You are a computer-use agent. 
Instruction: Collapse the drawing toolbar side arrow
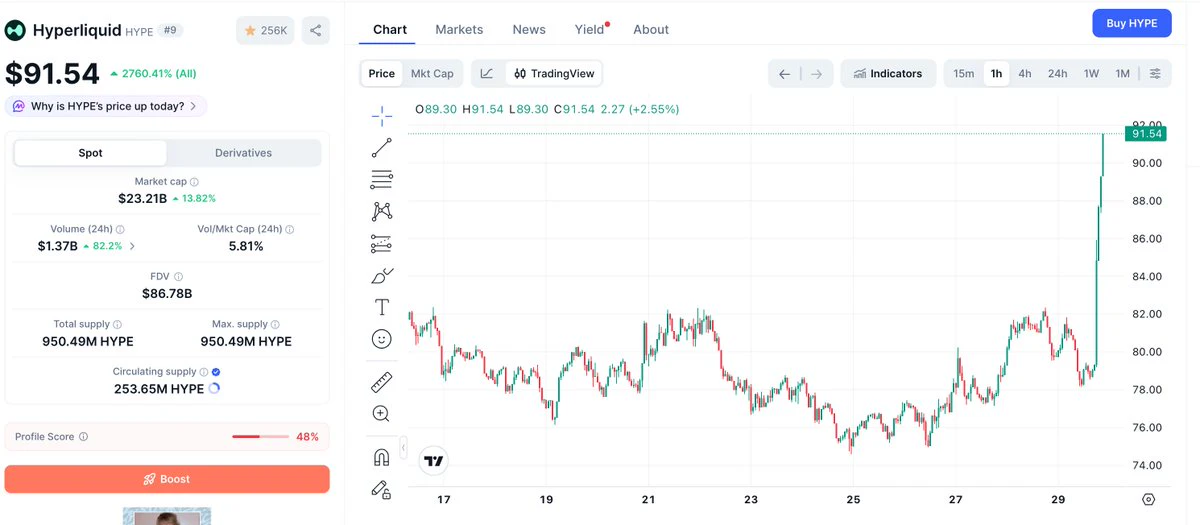click(x=403, y=447)
